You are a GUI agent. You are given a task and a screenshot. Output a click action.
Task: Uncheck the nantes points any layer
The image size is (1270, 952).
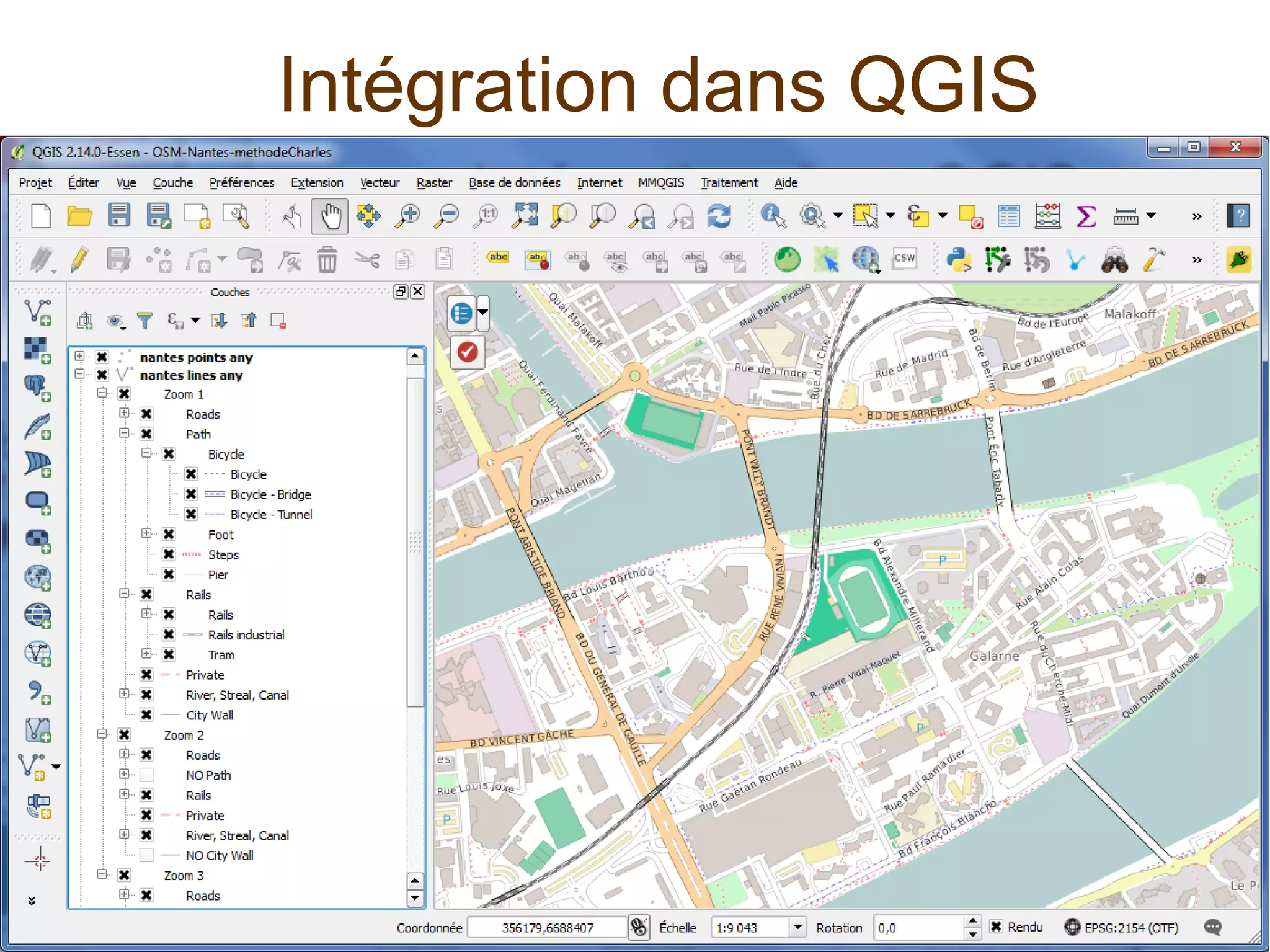point(102,357)
